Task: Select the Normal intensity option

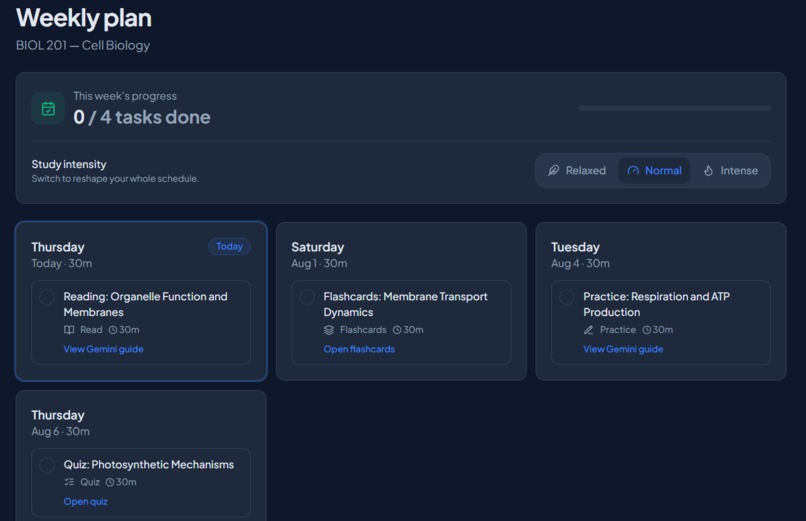Action: [654, 171]
